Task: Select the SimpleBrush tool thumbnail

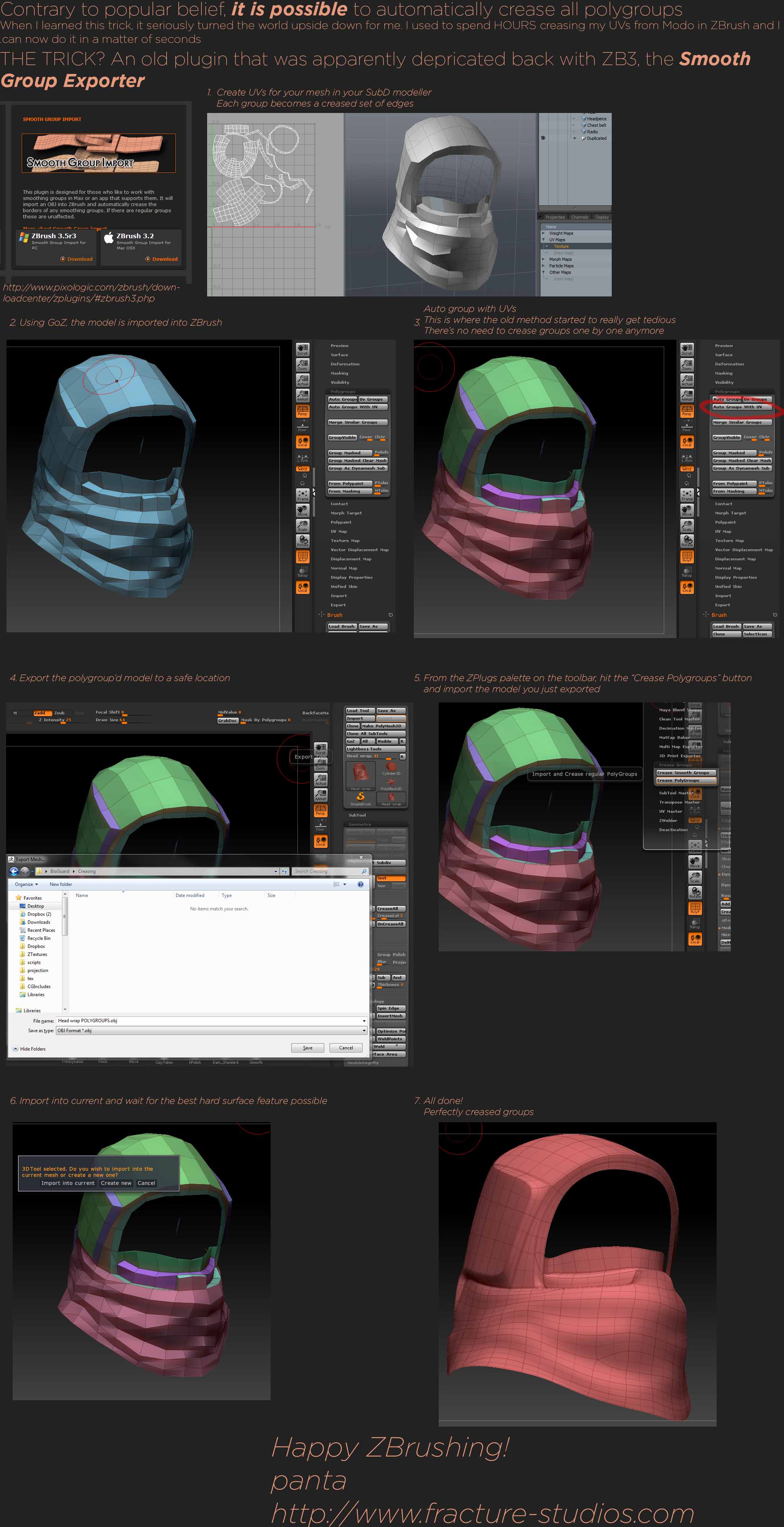Action: 360,797
